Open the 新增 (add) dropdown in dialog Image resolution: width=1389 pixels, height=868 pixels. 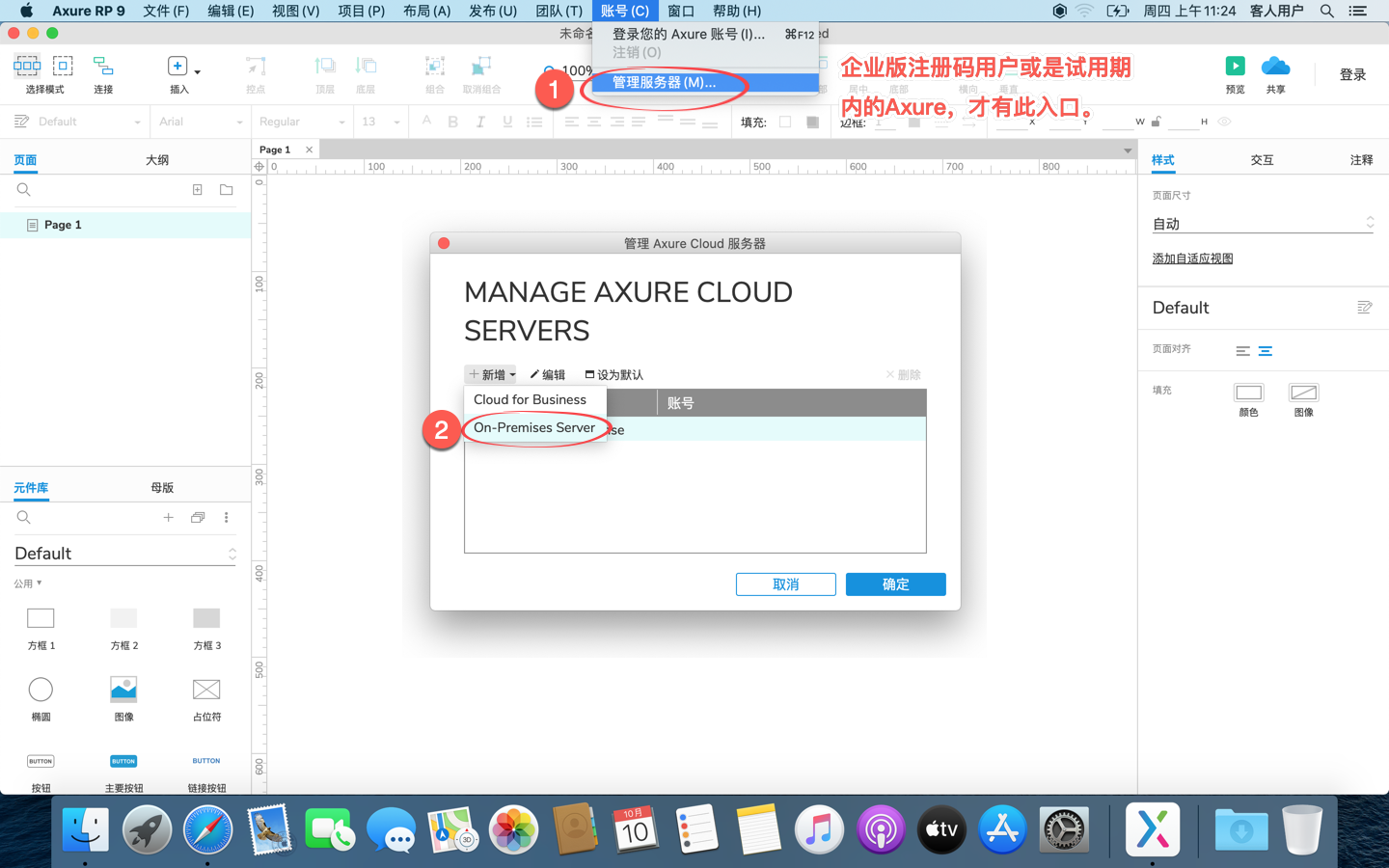click(x=492, y=374)
